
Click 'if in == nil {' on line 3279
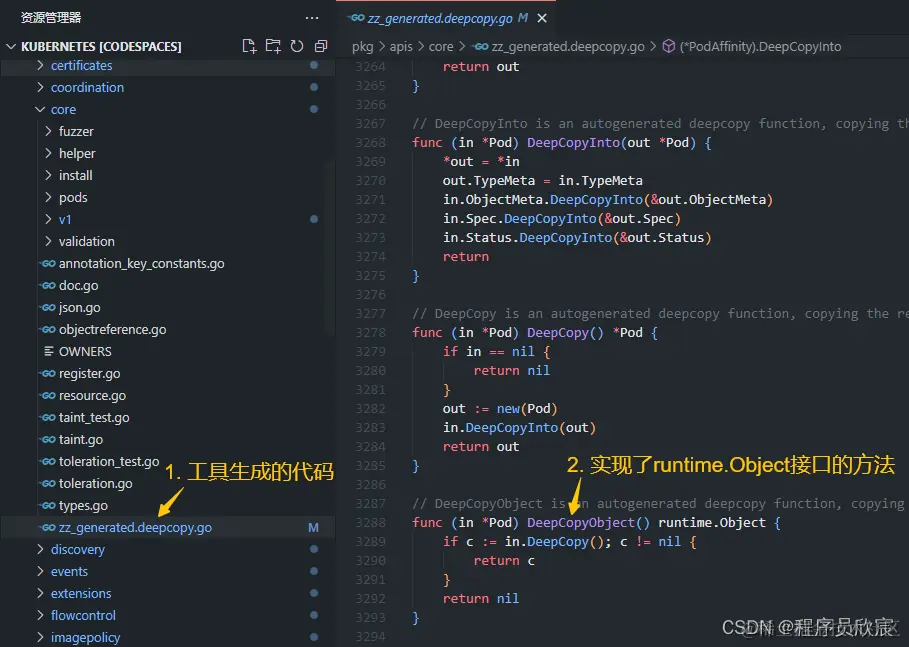(x=496, y=352)
